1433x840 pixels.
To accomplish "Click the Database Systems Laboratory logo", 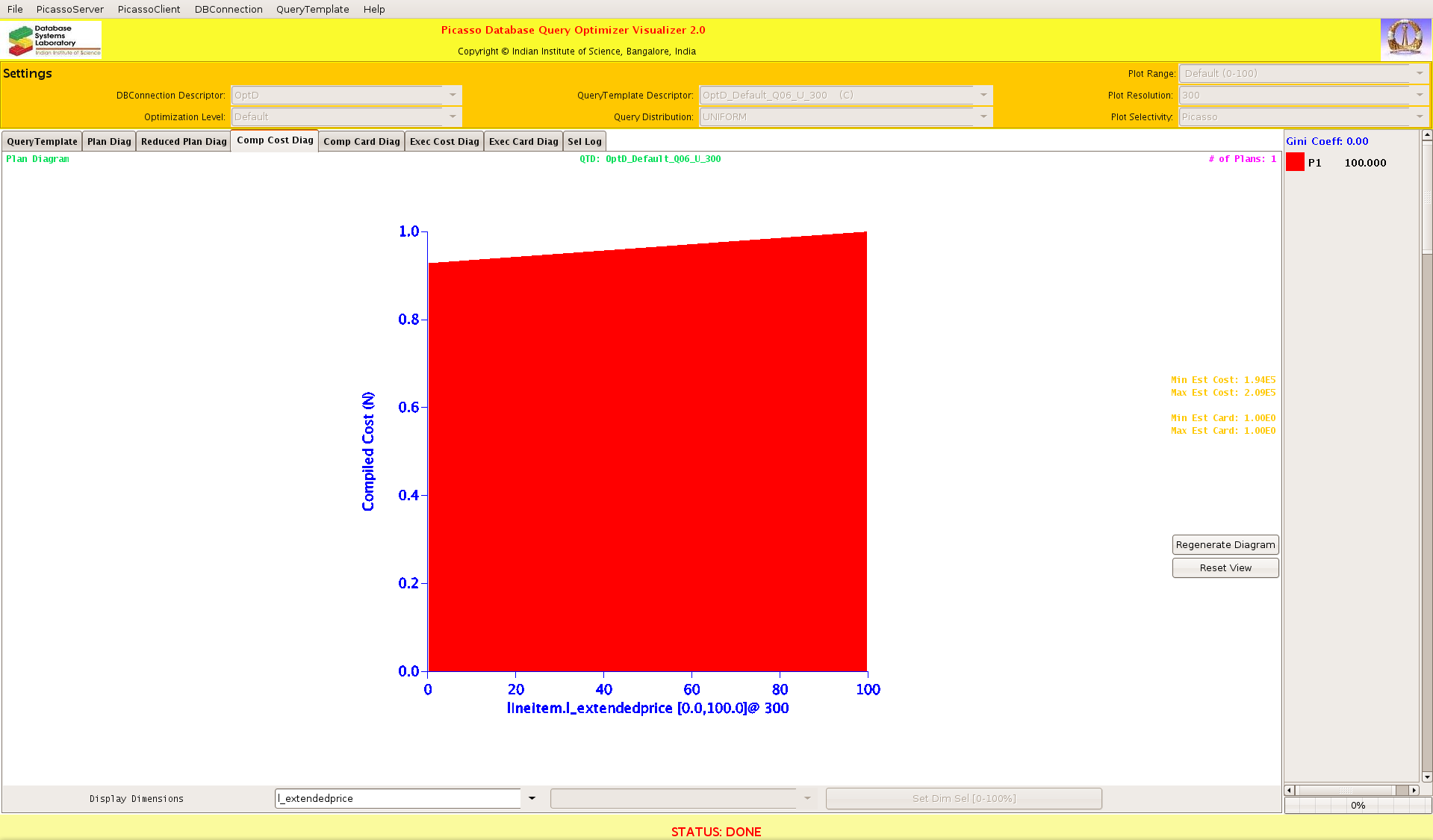I will tap(54, 40).
